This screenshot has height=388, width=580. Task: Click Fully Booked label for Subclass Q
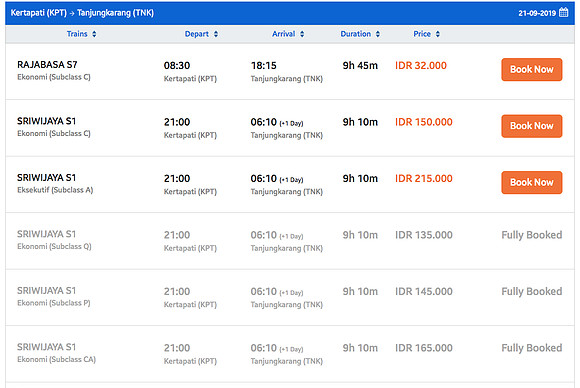532,235
